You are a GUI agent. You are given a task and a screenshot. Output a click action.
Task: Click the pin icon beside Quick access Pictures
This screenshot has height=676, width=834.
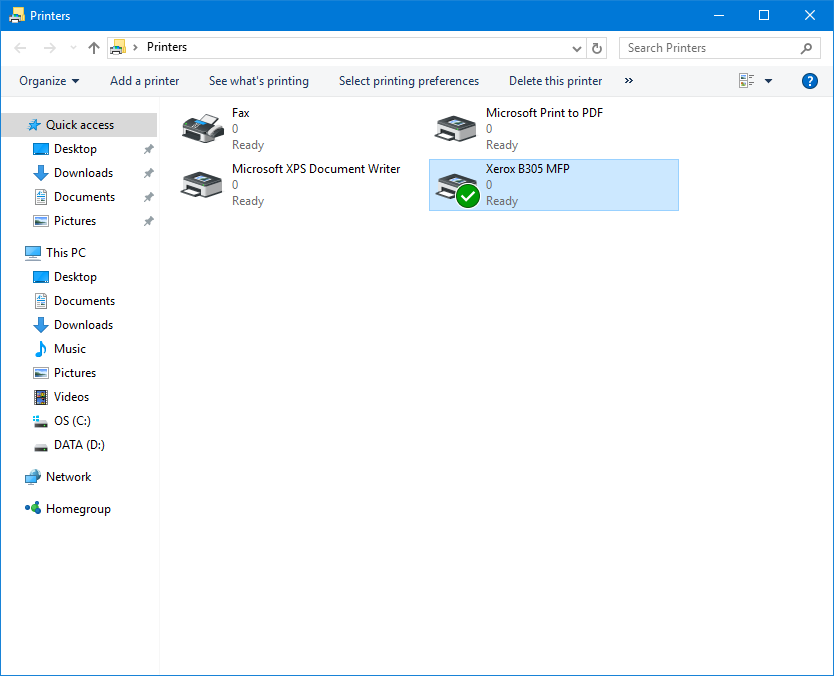coord(148,221)
